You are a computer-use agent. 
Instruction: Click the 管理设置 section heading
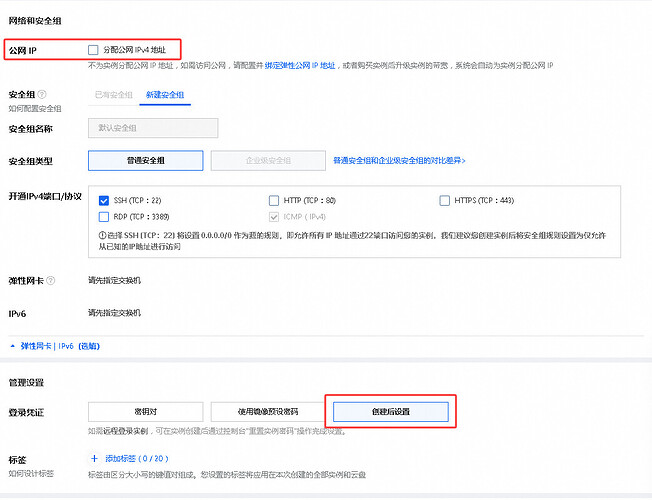pyautogui.click(x=26, y=383)
